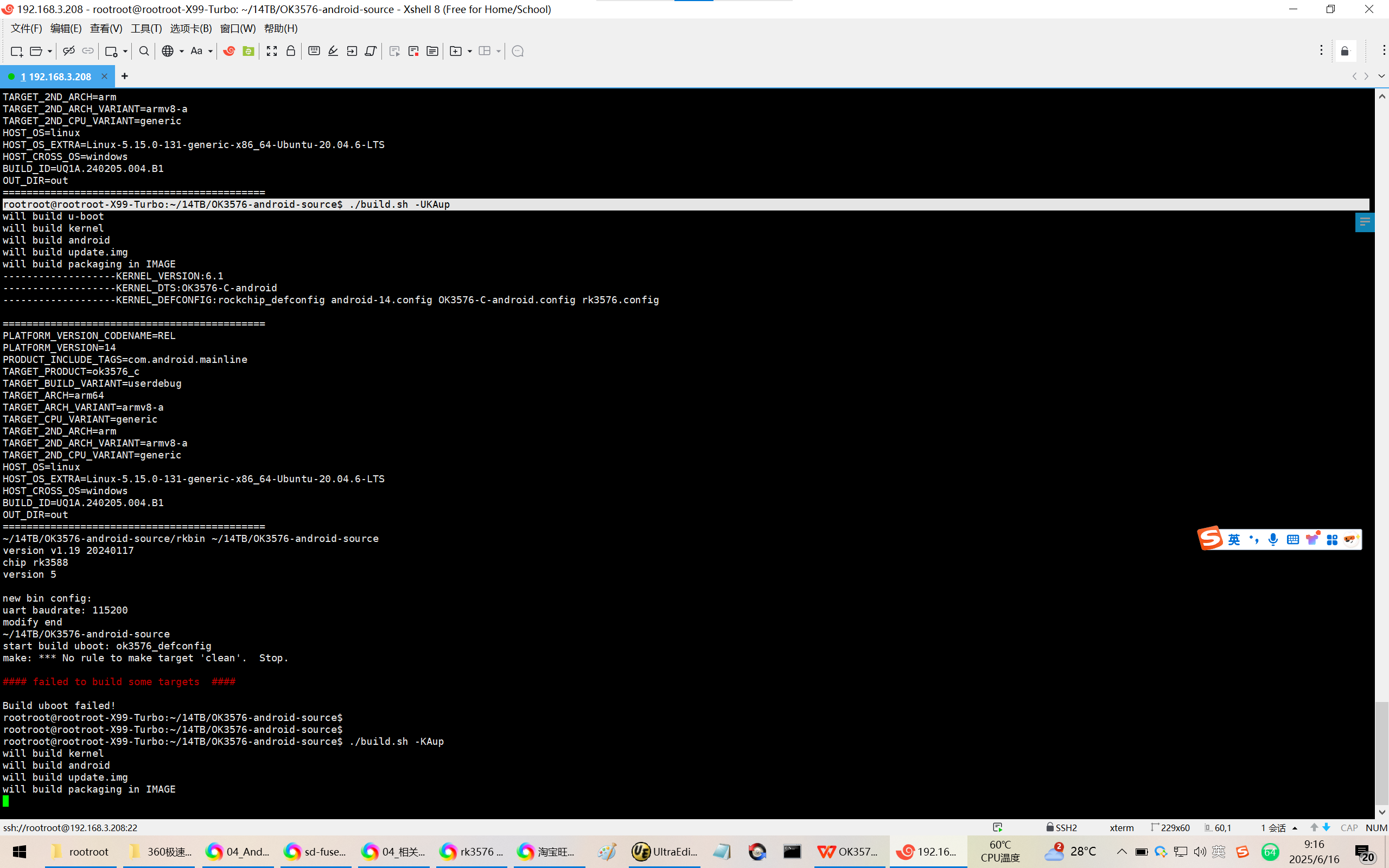The height and width of the screenshot is (868, 1389).
Task: Expand the globe encoding dropdown arrow
Action: (181, 52)
